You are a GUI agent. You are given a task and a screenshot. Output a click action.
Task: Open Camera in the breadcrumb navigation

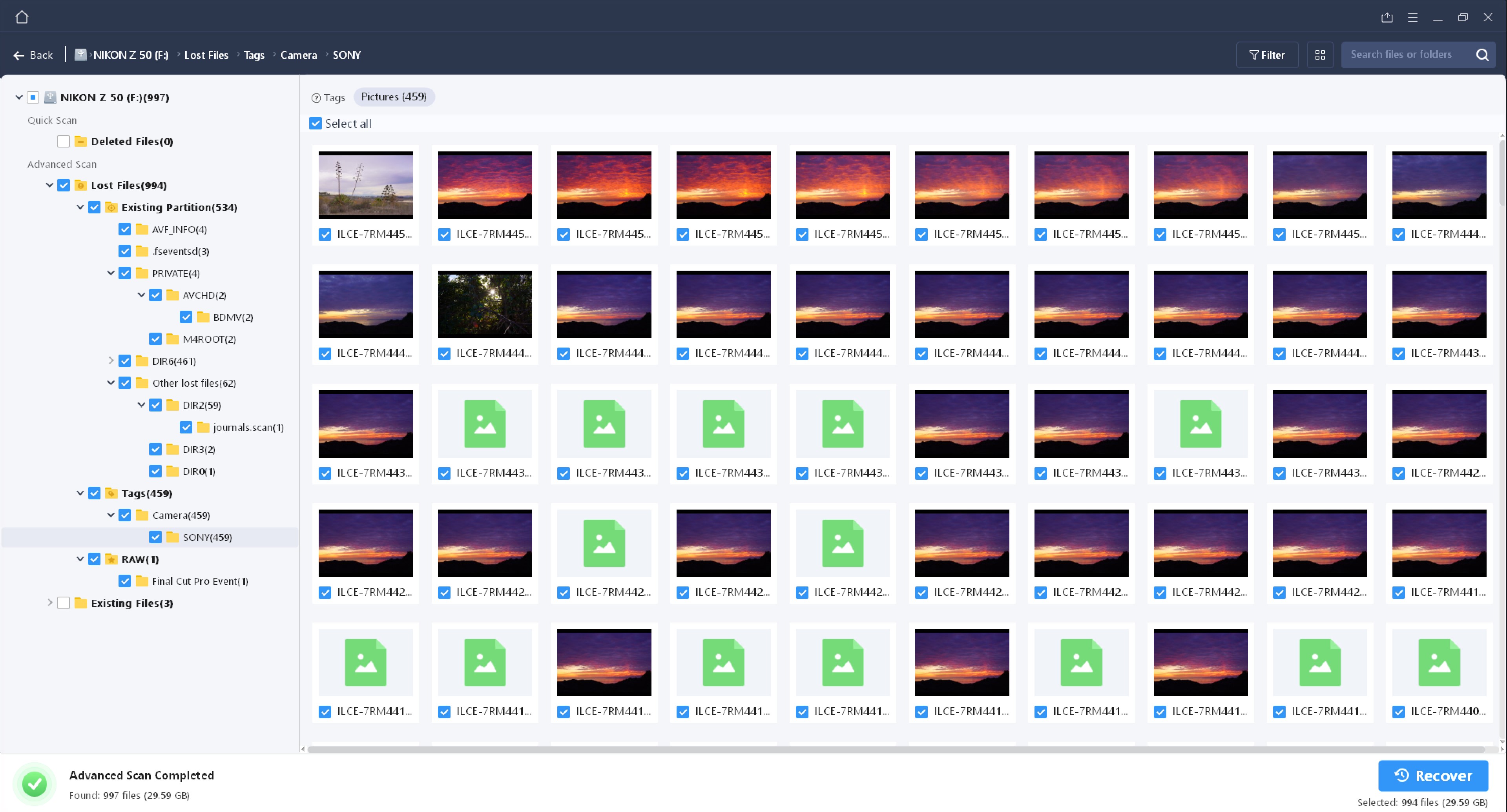point(298,55)
